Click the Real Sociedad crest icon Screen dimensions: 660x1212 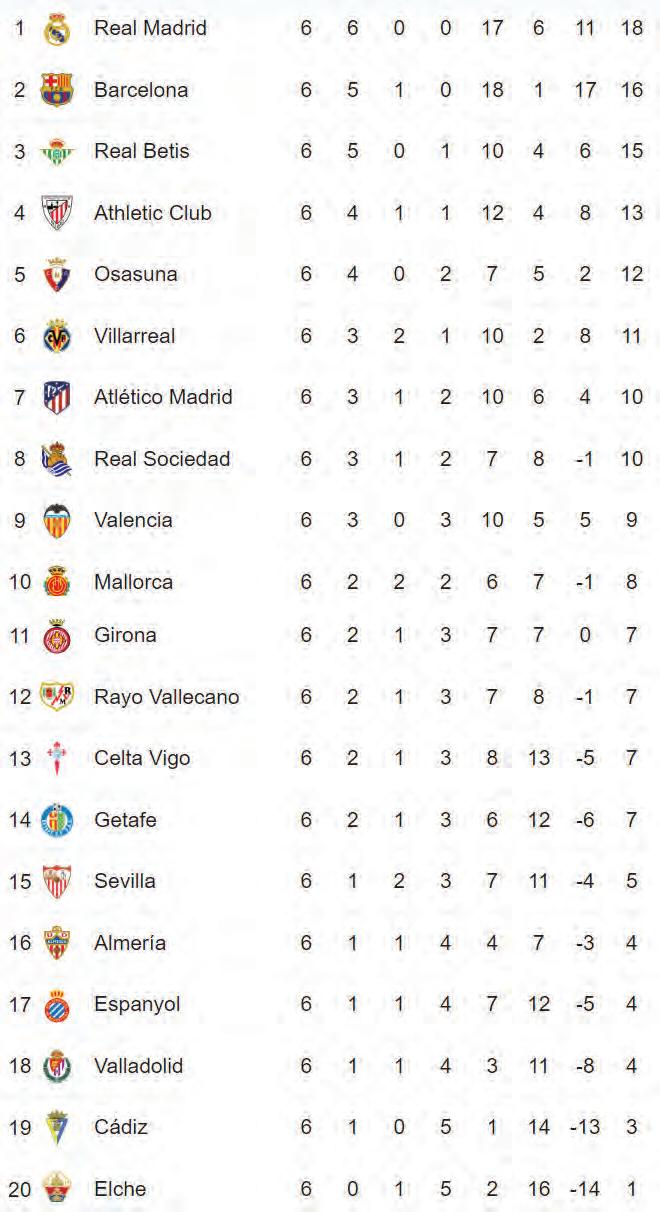coord(56,459)
